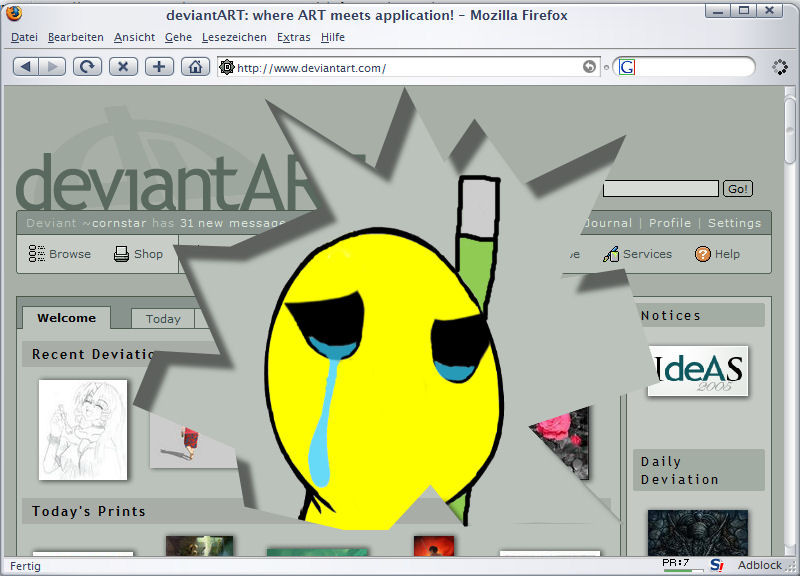Focus the address bar URL field
Screen dimensions: 800x576
click(408, 68)
